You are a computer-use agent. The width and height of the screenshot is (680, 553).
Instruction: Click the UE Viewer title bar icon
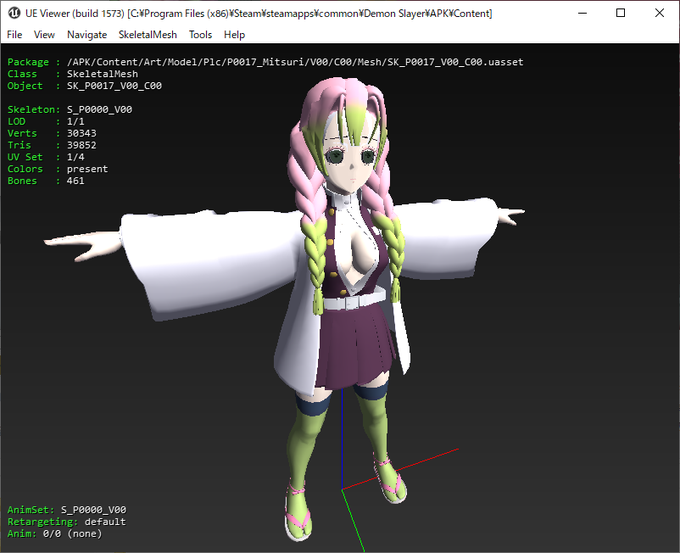[14, 13]
